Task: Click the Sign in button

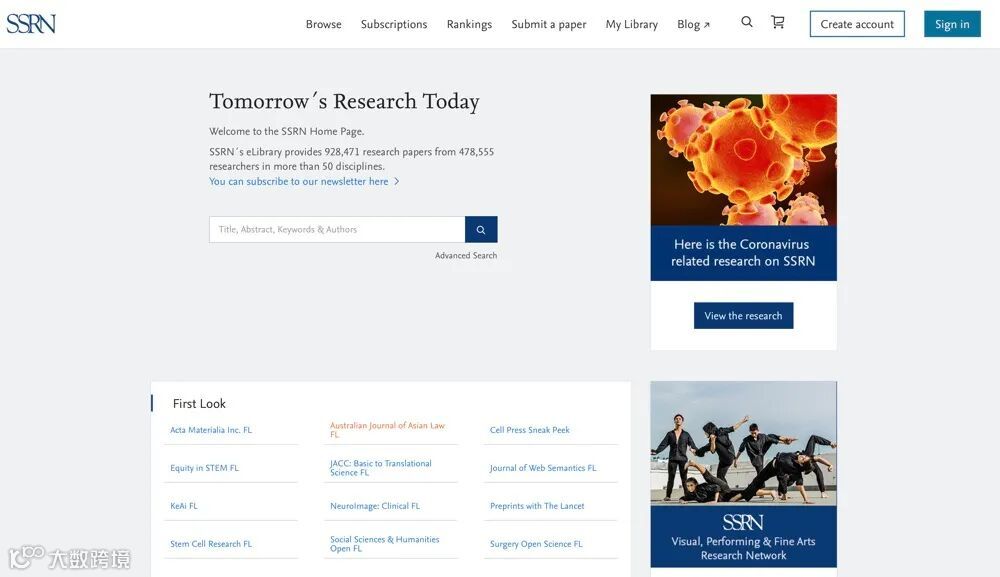Action: (x=952, y=24)
